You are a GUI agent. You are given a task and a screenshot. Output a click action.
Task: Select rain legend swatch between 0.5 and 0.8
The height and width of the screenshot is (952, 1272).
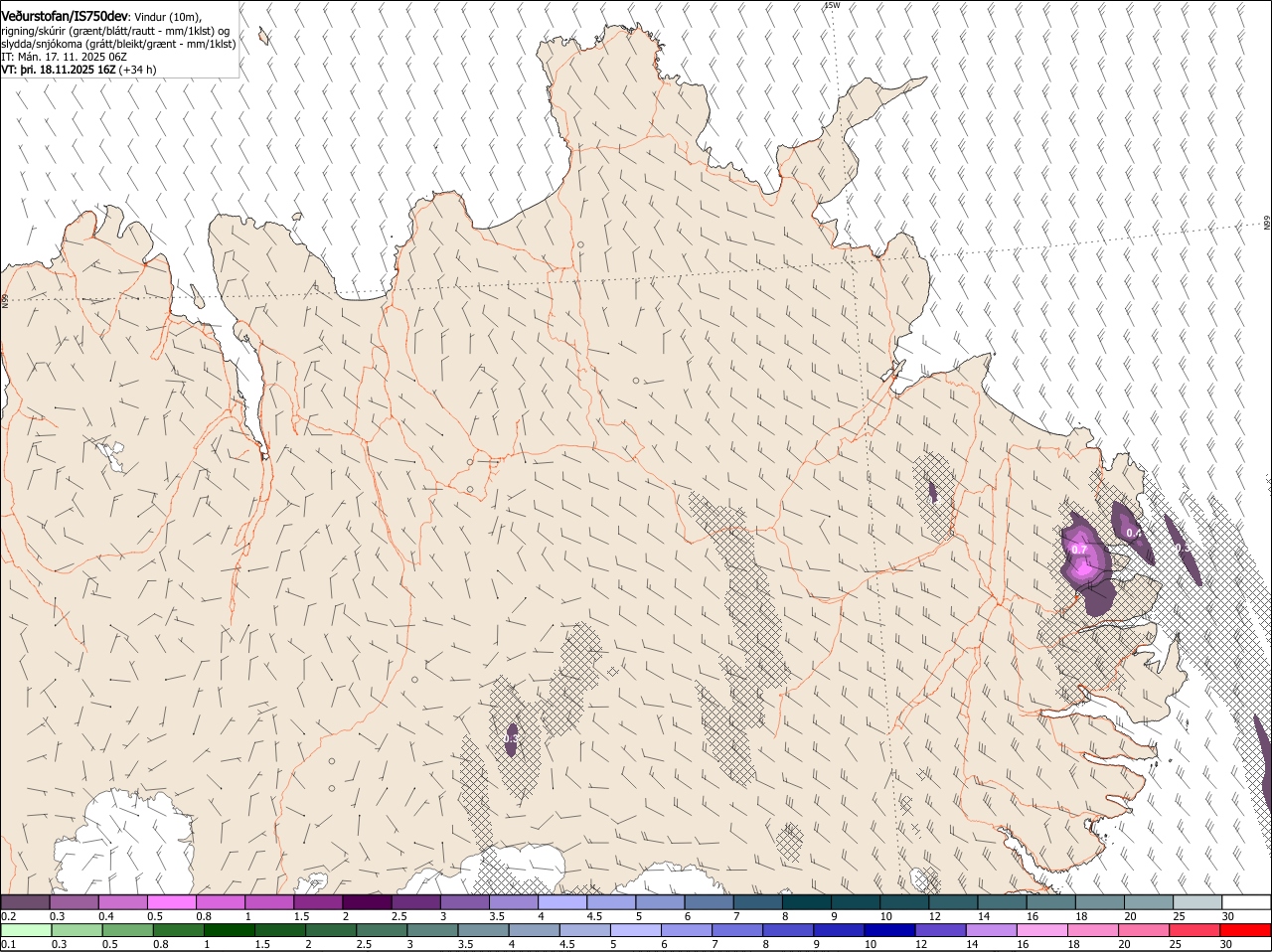point(127,930)
